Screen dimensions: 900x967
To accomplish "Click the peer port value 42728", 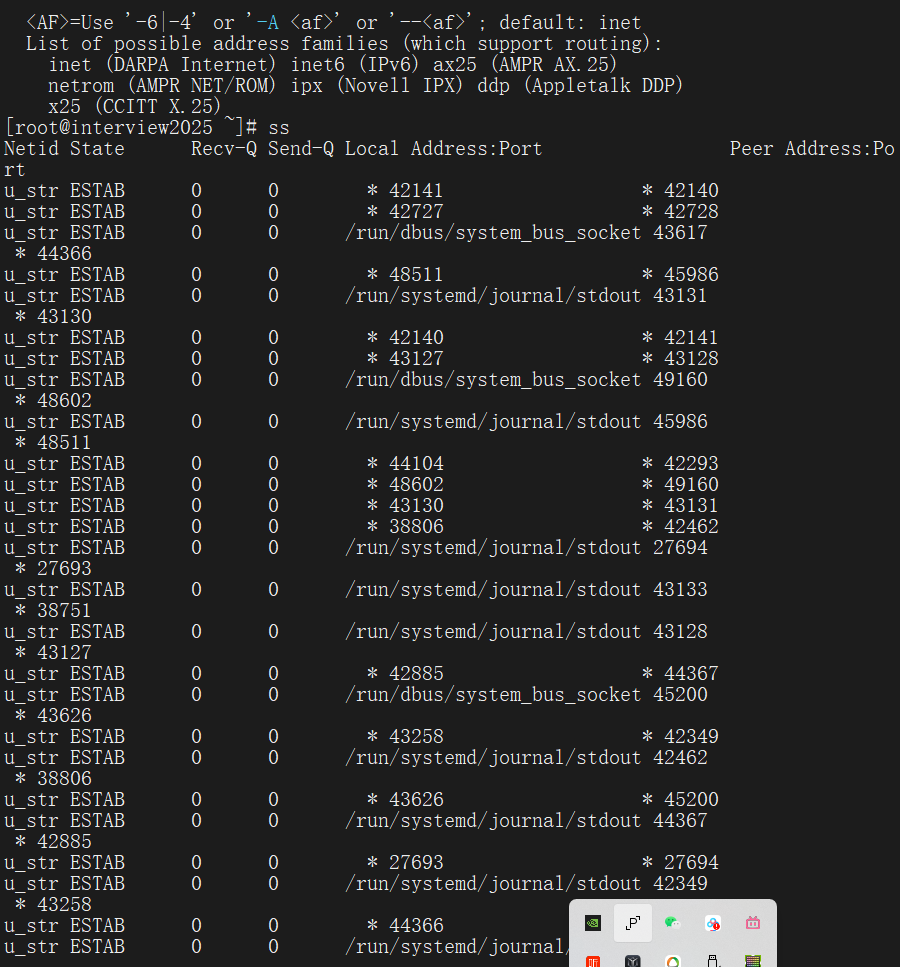I will 692,212.
